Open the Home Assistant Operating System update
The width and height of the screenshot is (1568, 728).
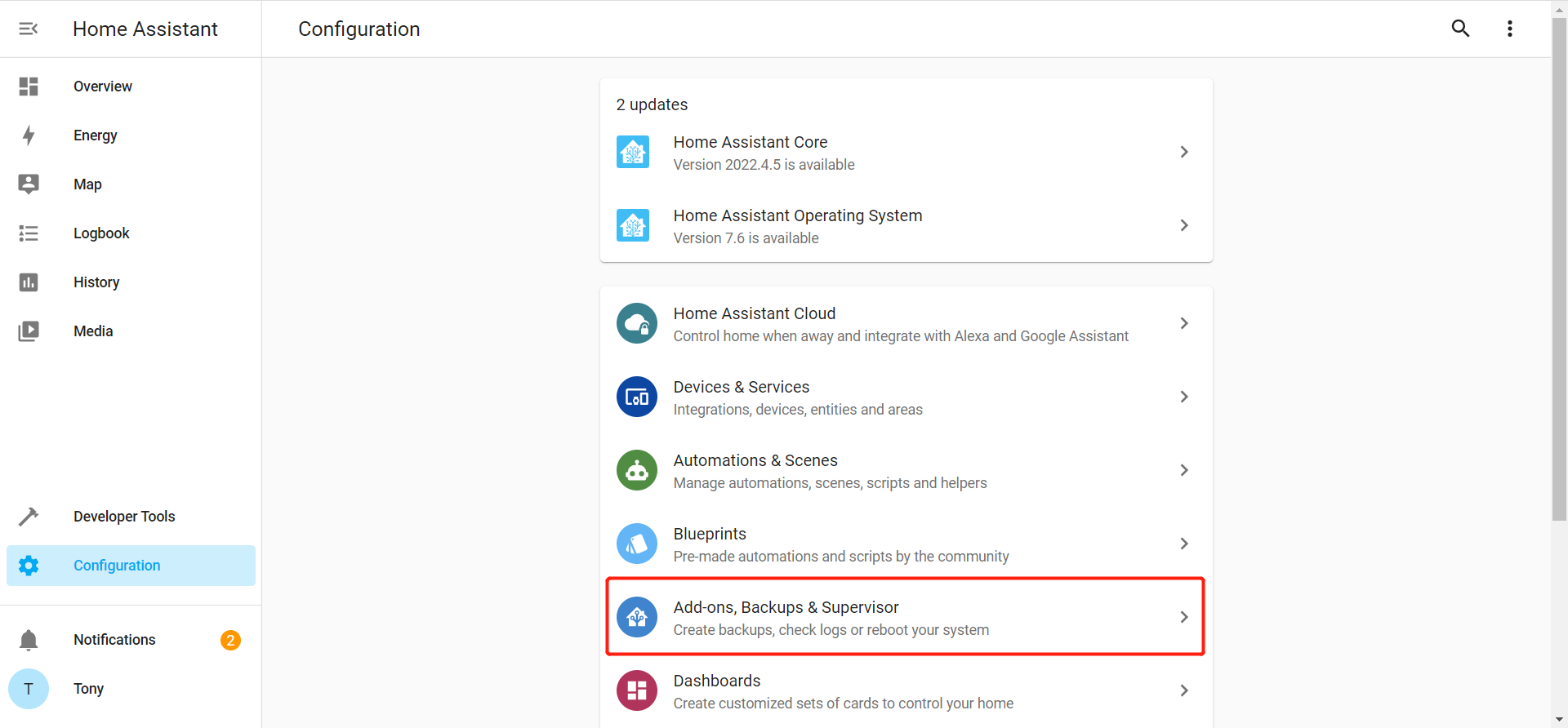906,226
